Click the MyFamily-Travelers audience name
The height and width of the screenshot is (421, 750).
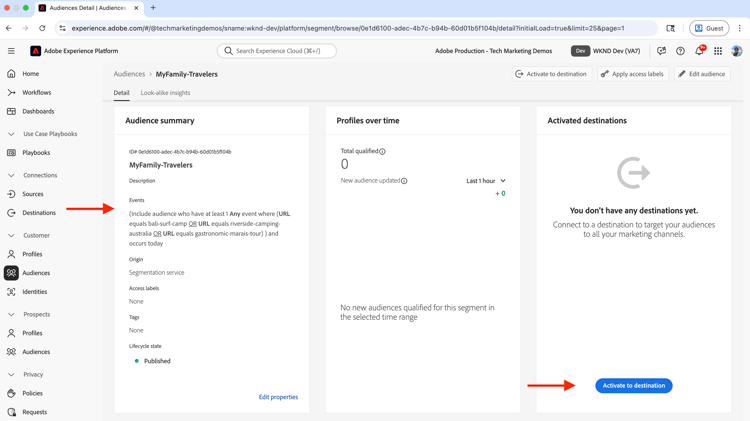click(x=161, y=165)
